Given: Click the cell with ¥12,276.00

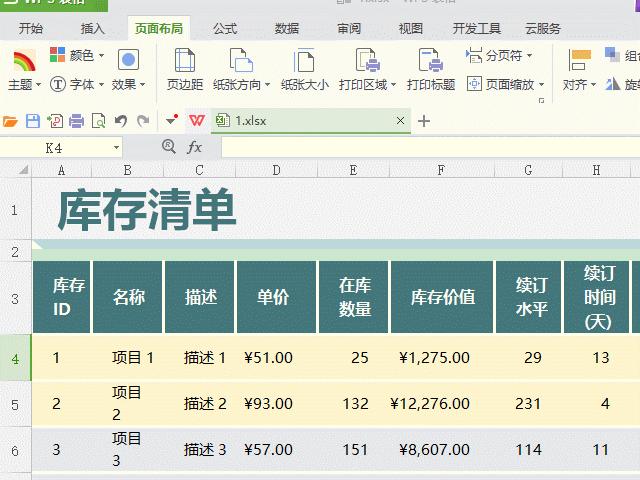Looking at the screenshot, I should tap(442, 404).
